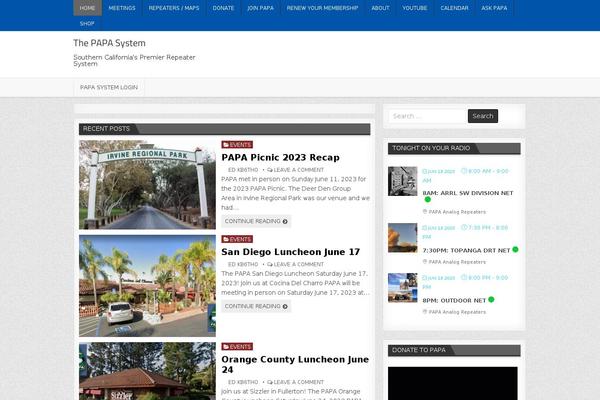600x400 pixels.
Task: Go to the YouTube menu link
Action: click(x=414, y=8)
